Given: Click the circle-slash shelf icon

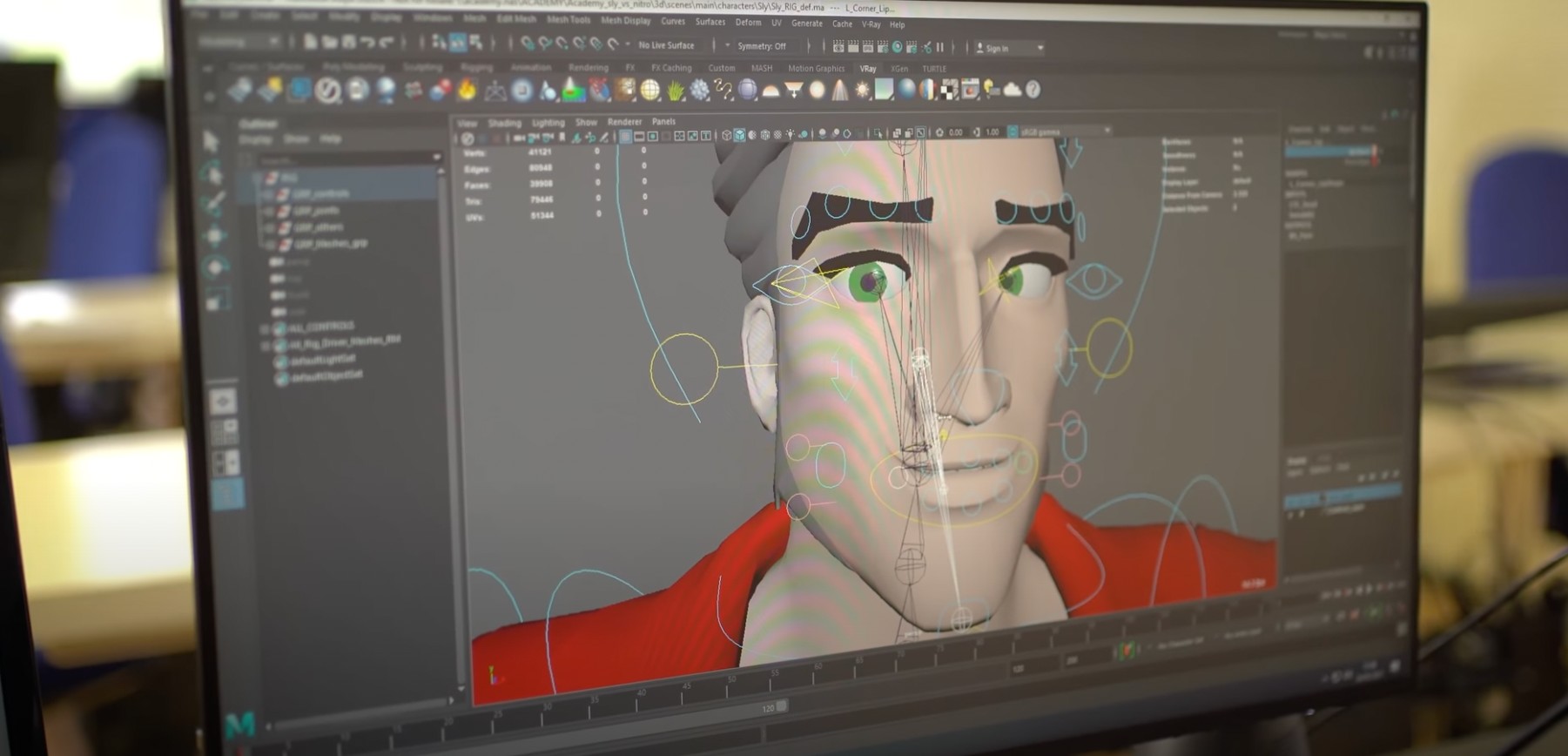Looking at the screenshot, I should [x=327, y=90].
